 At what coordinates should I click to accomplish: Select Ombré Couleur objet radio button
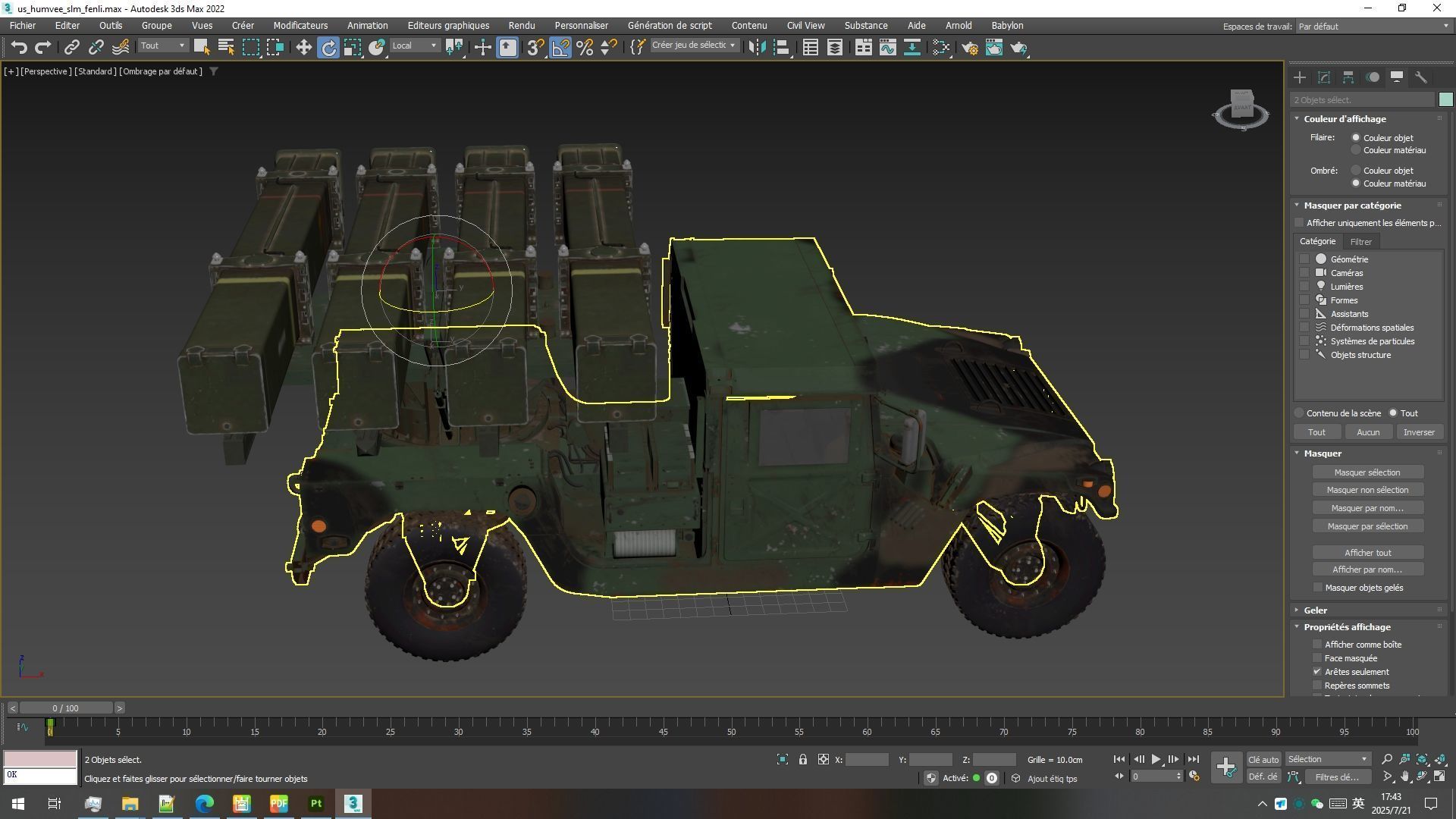click(1356, 171)
